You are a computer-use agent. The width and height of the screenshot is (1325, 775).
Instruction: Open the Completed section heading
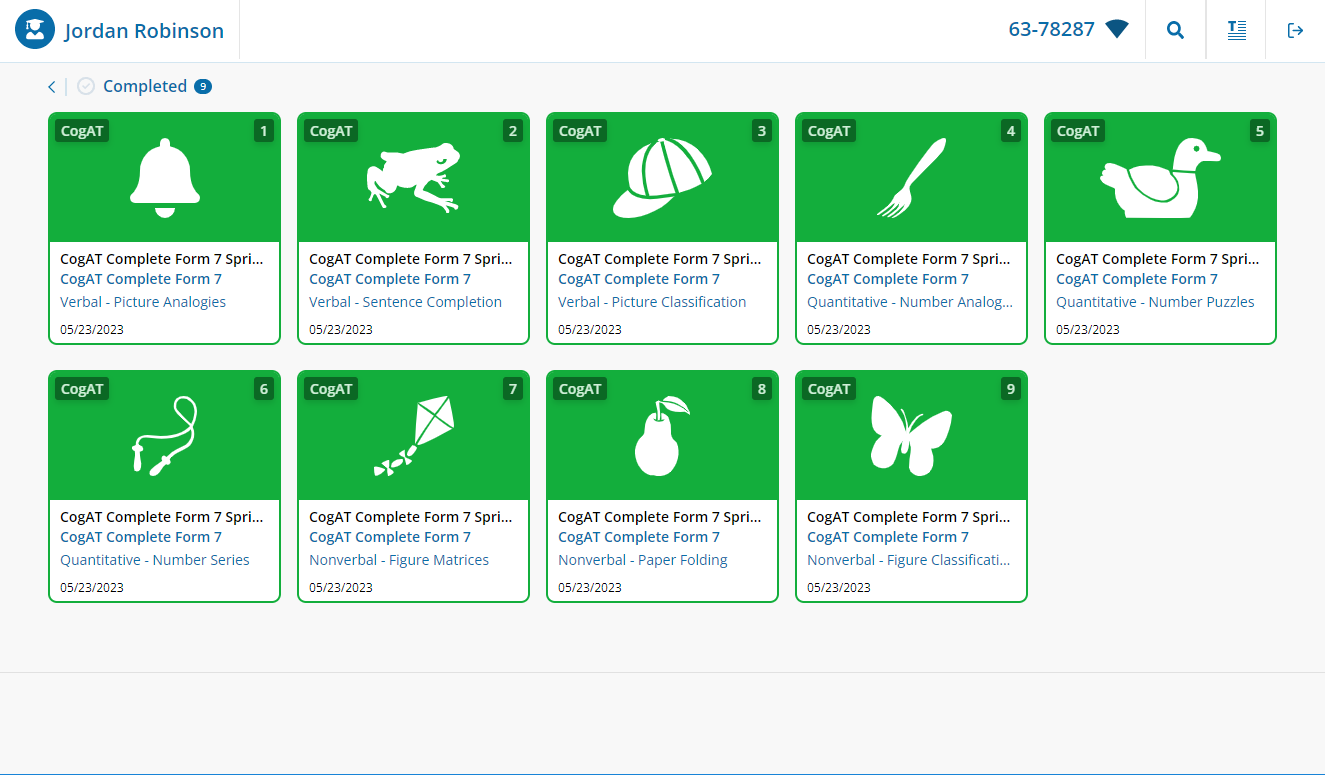[x=145, y=87]
